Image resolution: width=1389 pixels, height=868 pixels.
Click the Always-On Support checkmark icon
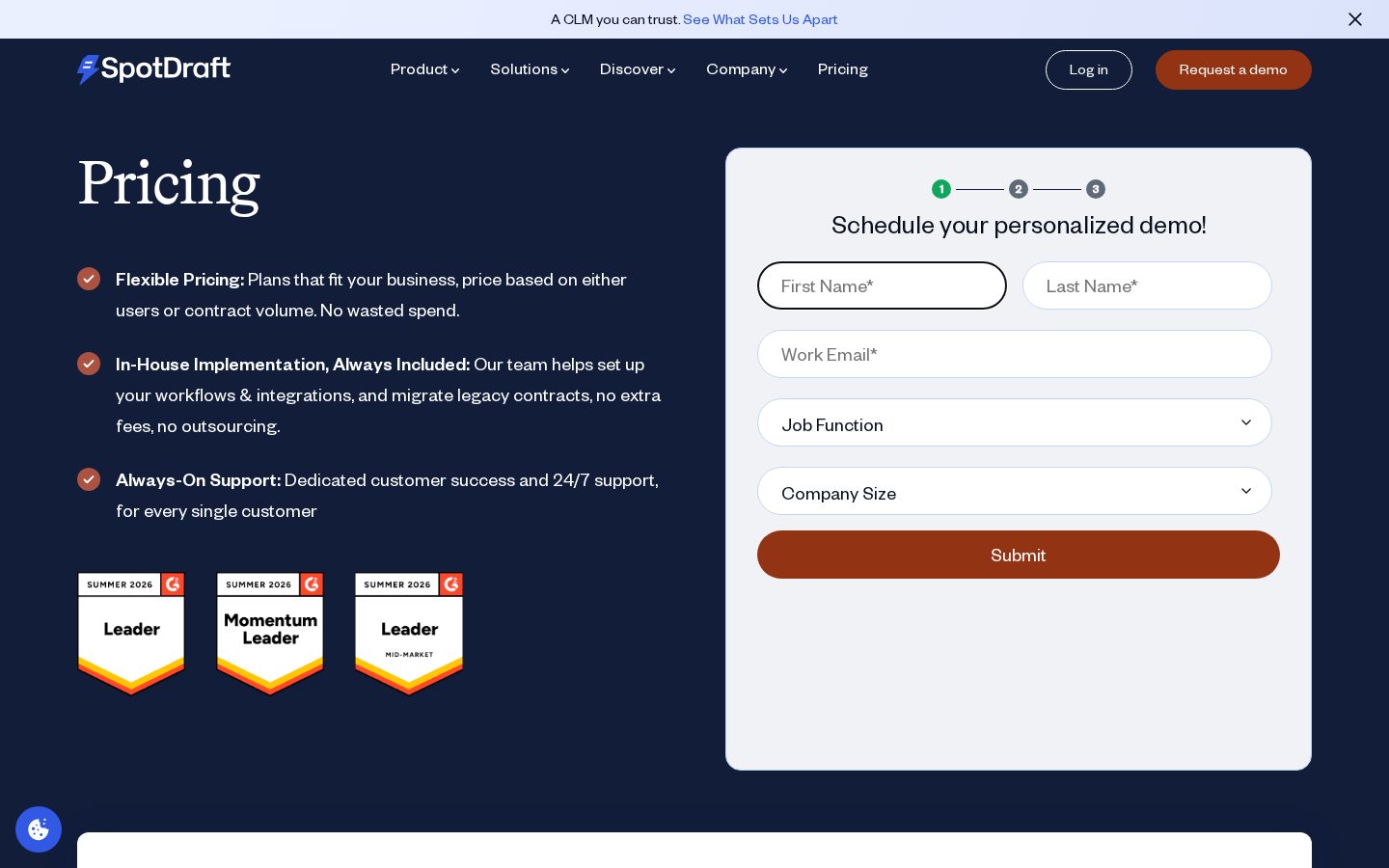point(89,479)
